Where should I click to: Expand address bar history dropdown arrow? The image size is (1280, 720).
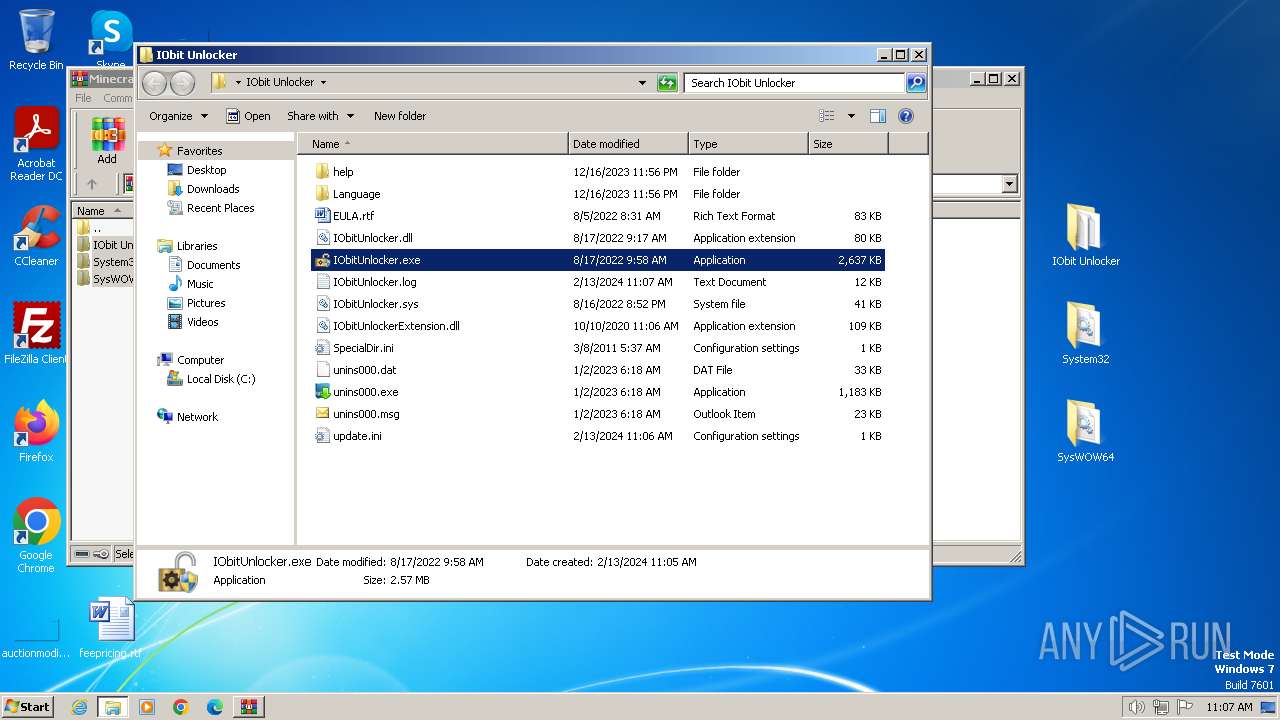(642, 83)
